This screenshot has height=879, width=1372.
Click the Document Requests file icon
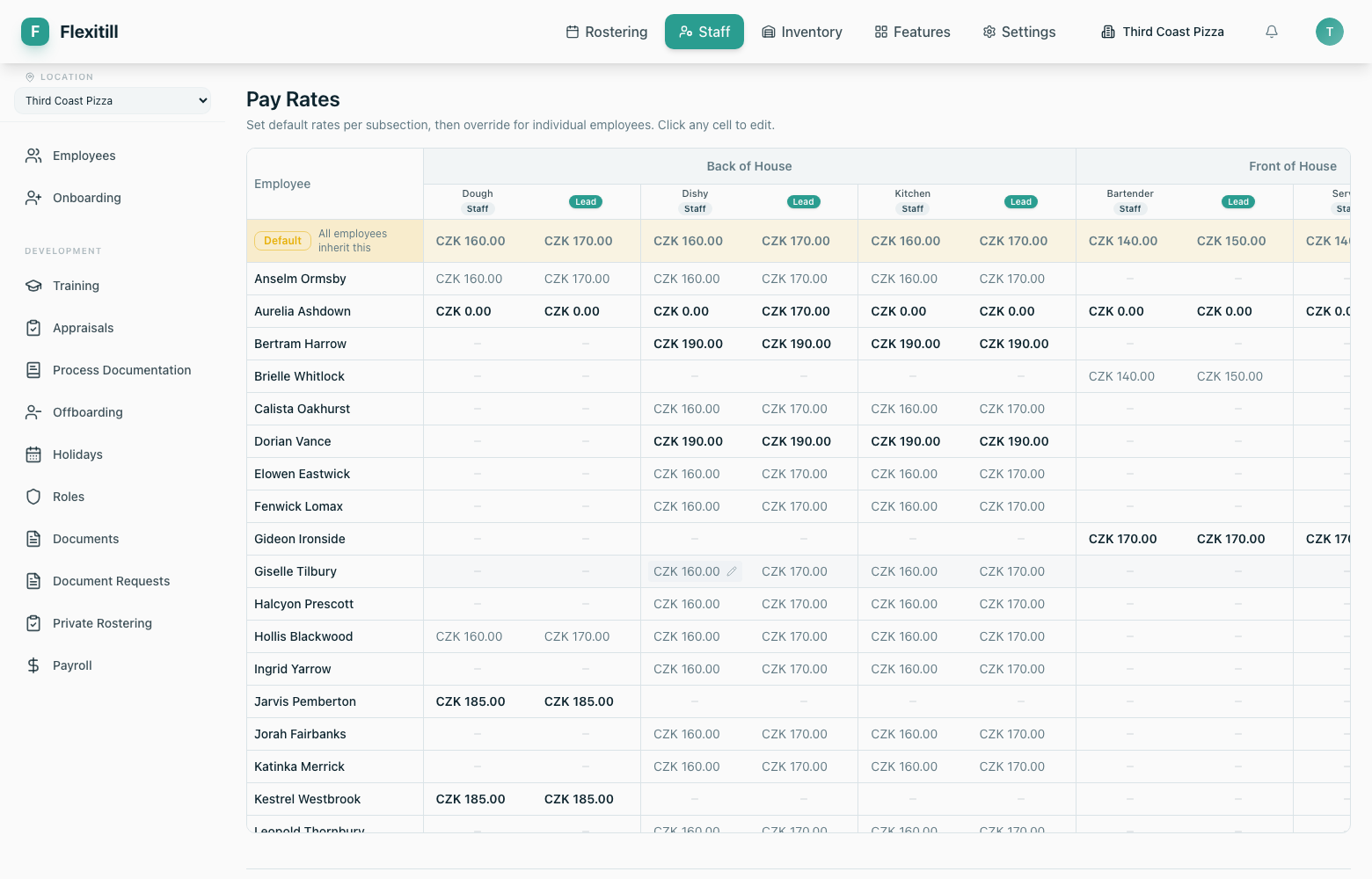pyautogui.click(x=33, y=581)
